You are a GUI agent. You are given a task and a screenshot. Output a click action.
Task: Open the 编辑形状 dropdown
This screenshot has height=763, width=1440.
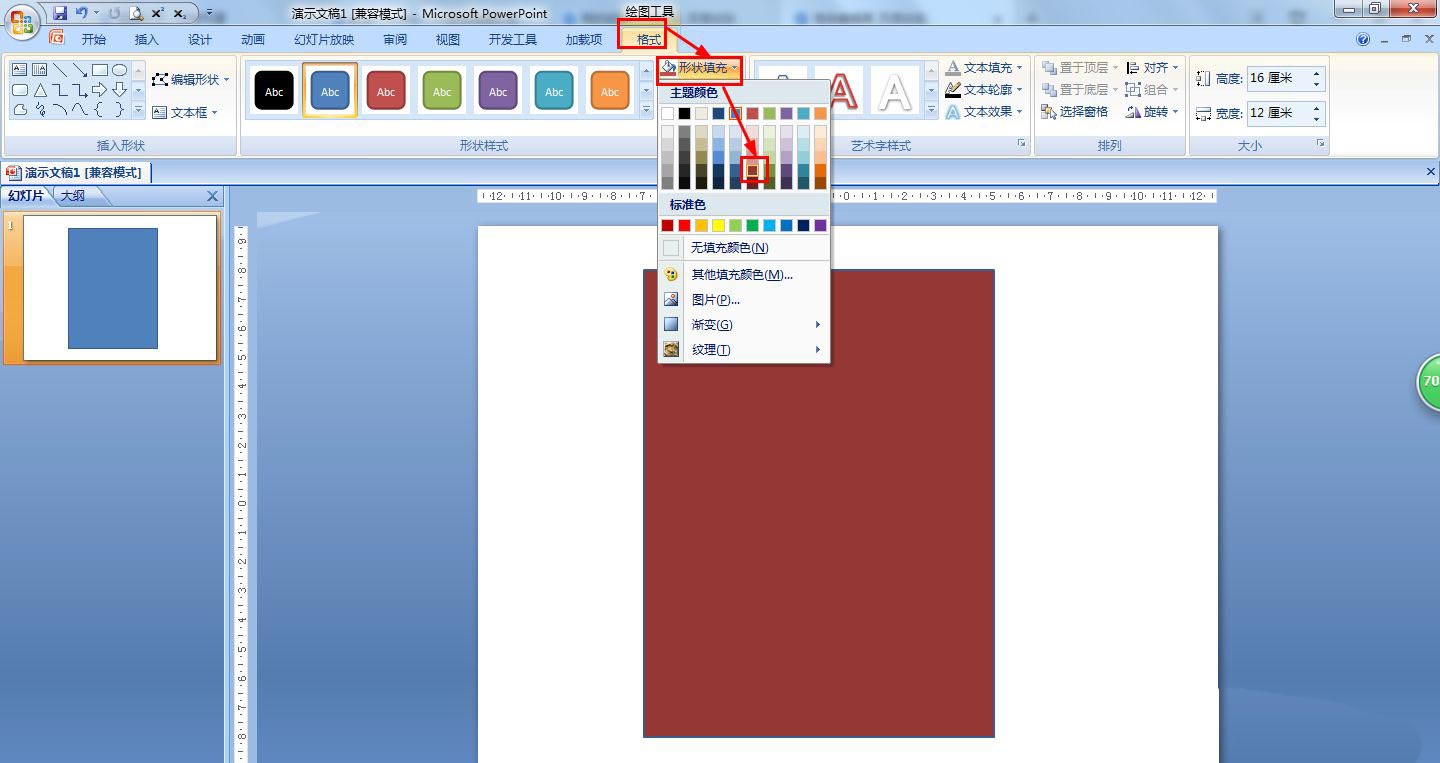(190, 80)
